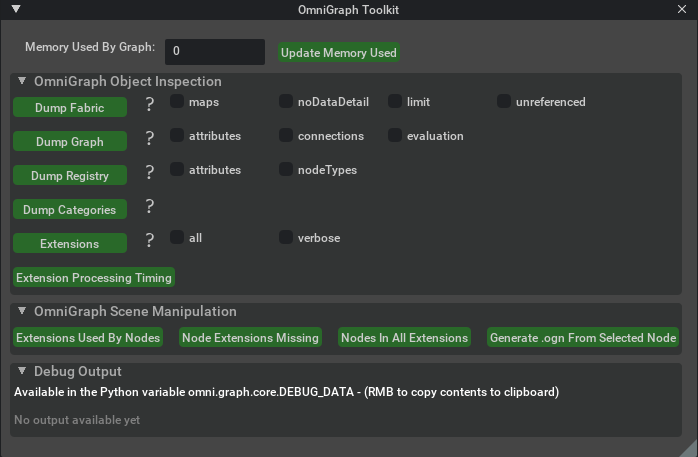The width and height of the screenshot is (698, 457).
Task: Open the window menu triangle in title bar
Action: tap(16, 10)
